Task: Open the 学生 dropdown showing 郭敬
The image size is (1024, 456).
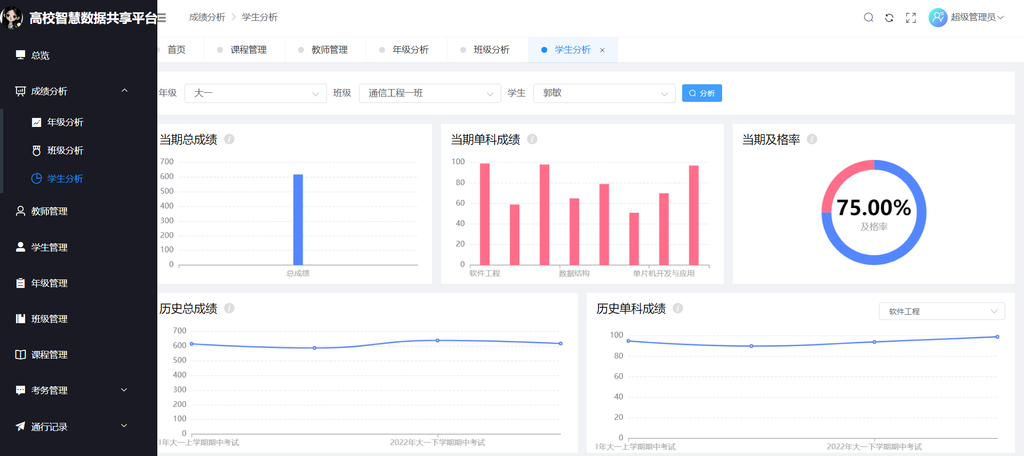Action: (604, 93)
